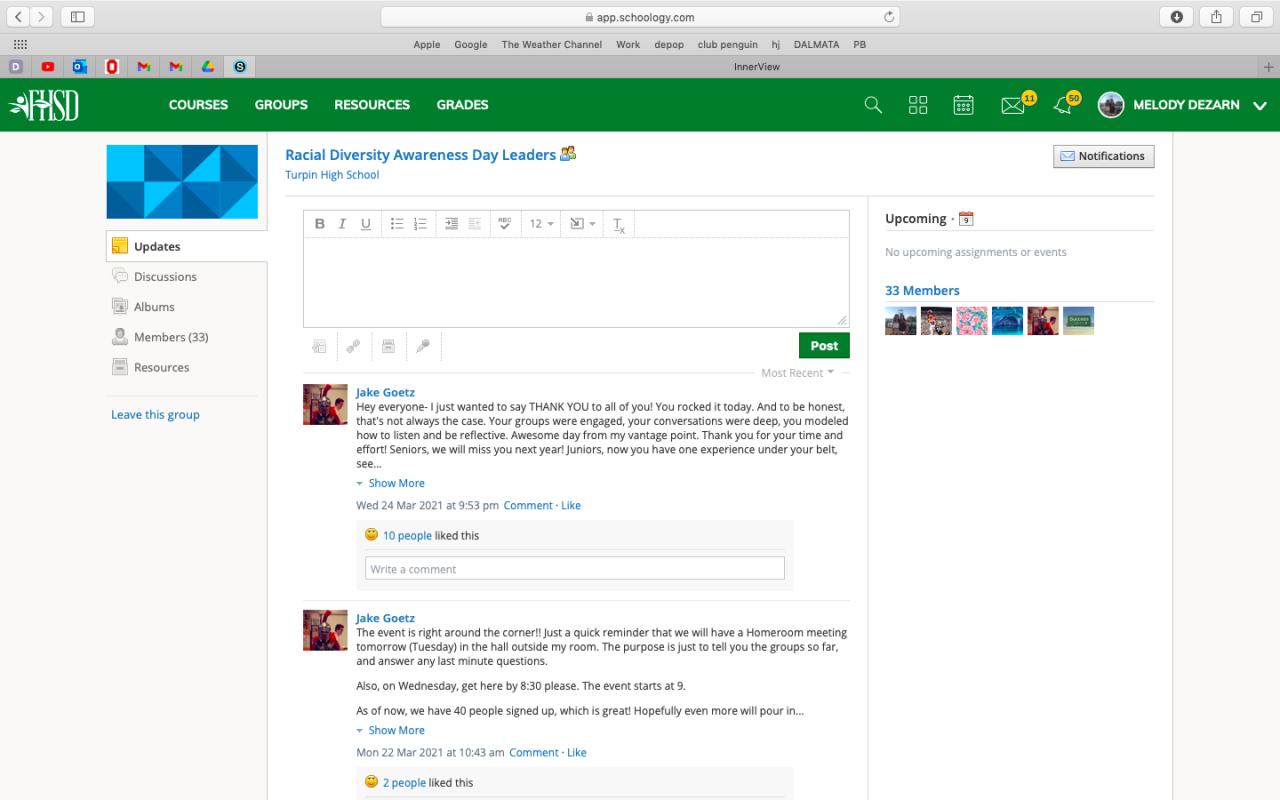The height and width of the screenshot is (800, 1280).
Task: Open the font size 12 dropdown
Action: (x=541, y=224)
